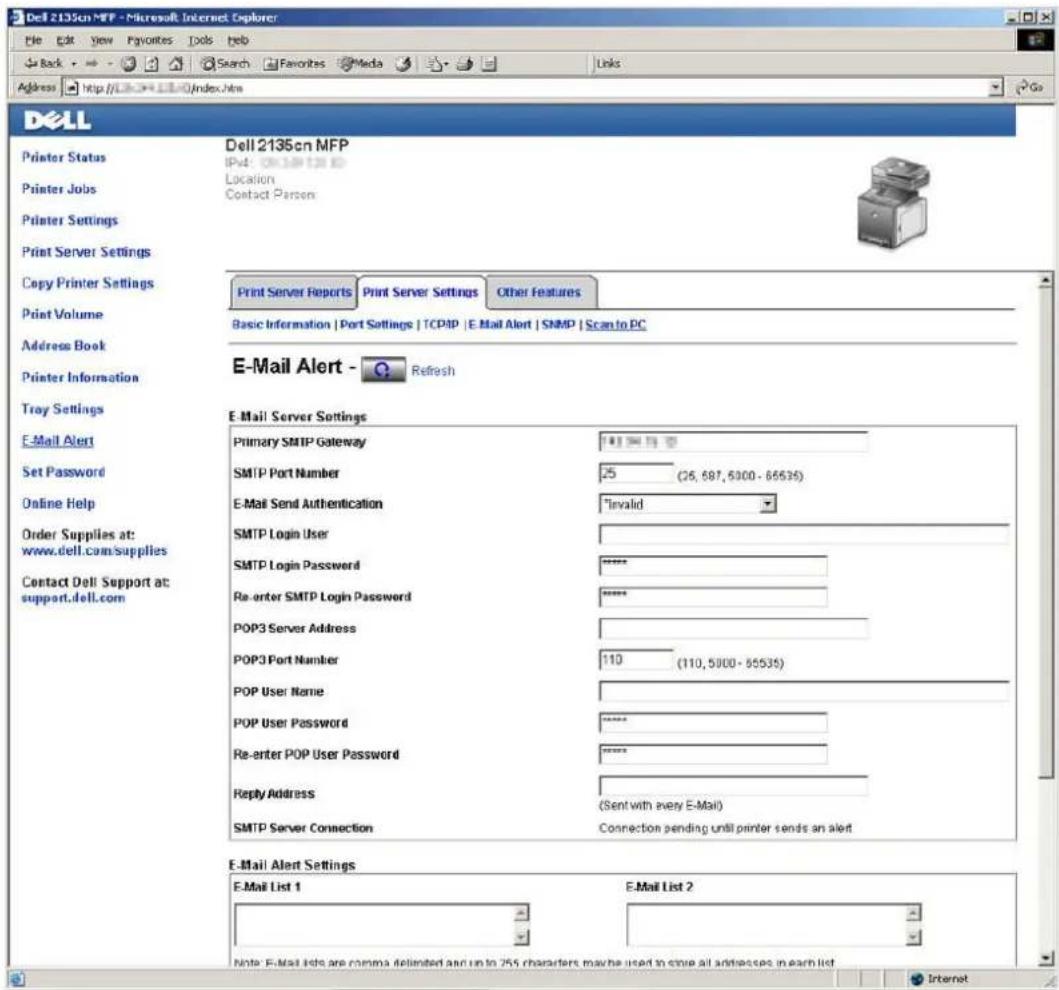Image resolution: width=1059 pixels, height=990 pixels.
Task: Click the Print icon in toolbar
Action: click(465, 64)
